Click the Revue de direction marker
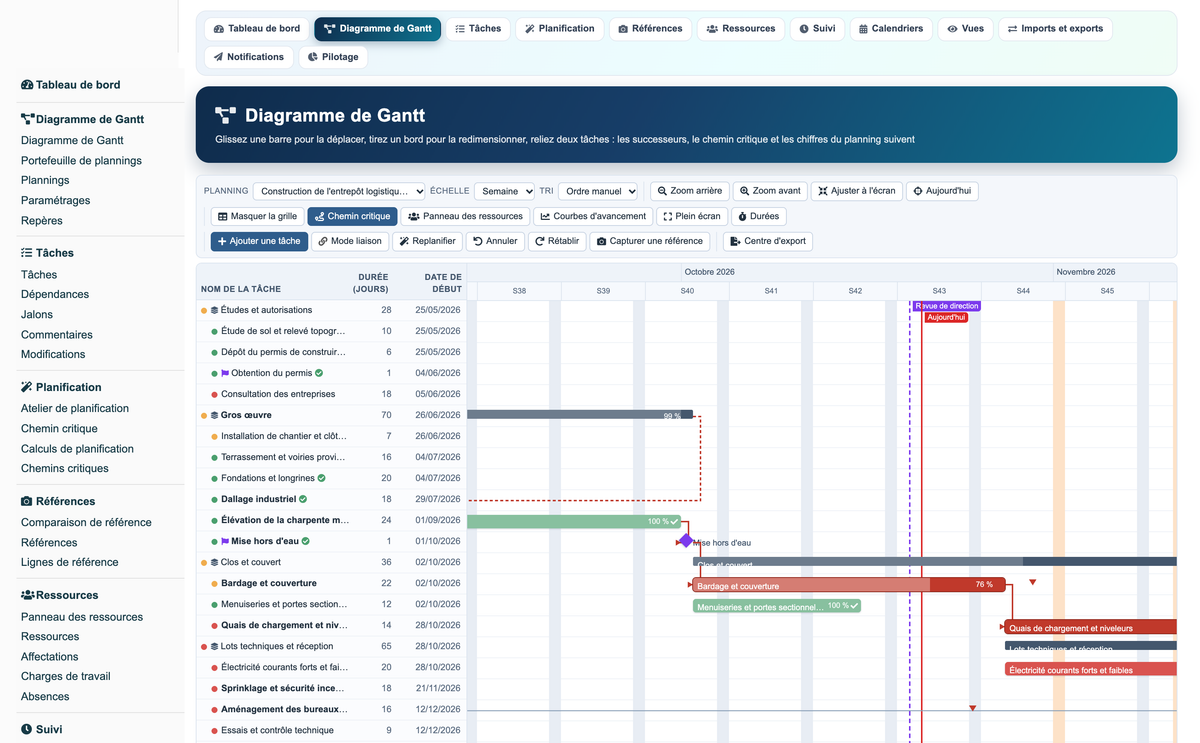1200x743 pixels. pos(946,306)
